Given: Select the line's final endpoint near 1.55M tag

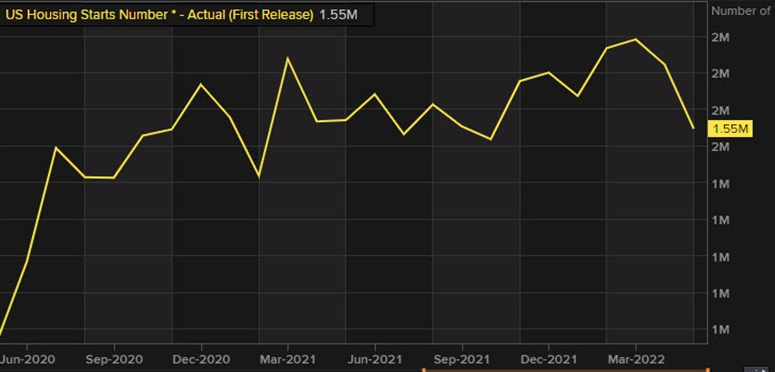Looking at the screenshot, I should click(694, 128).
